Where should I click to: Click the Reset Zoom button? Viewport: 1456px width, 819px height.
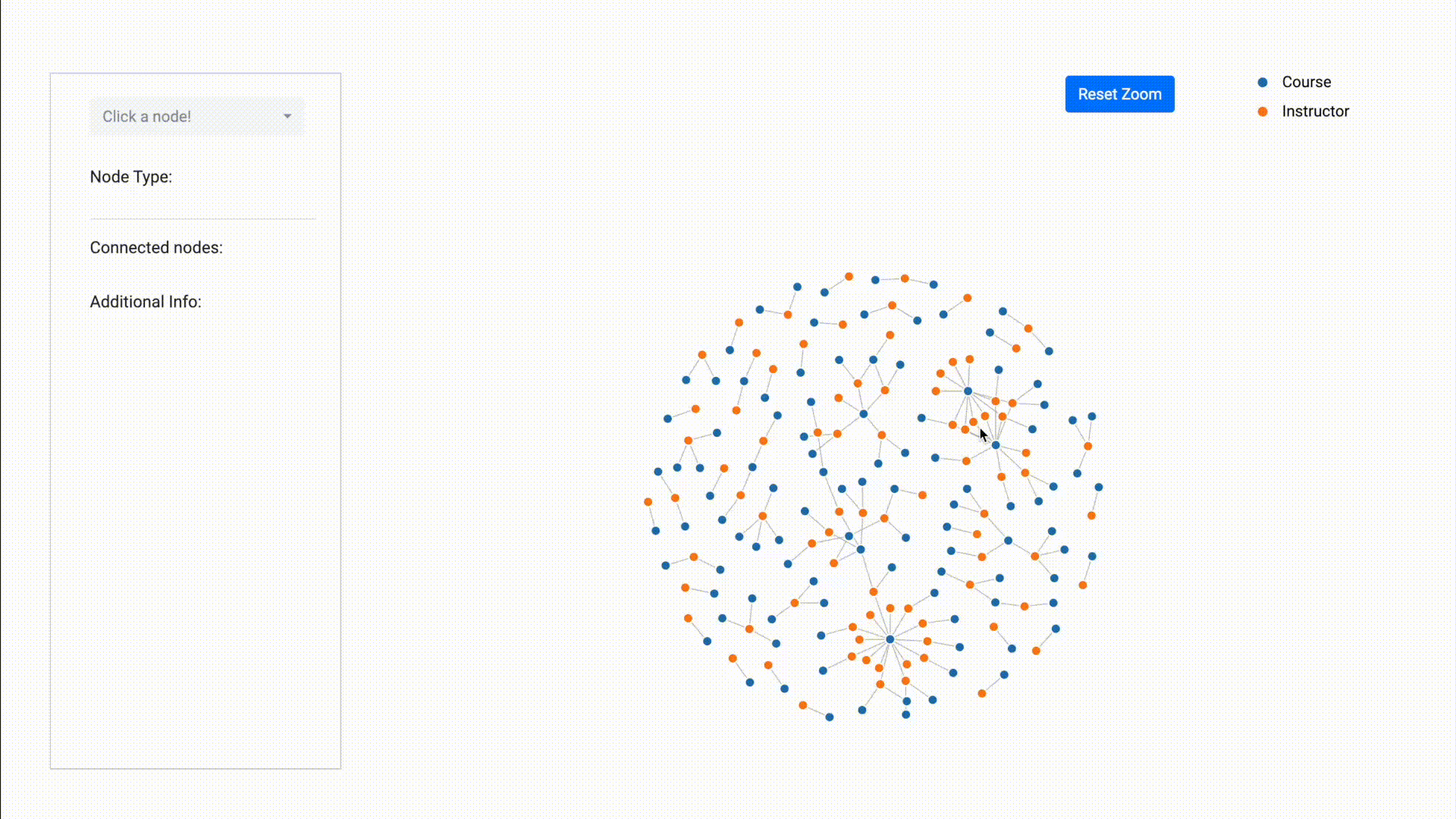[1119, 94]
